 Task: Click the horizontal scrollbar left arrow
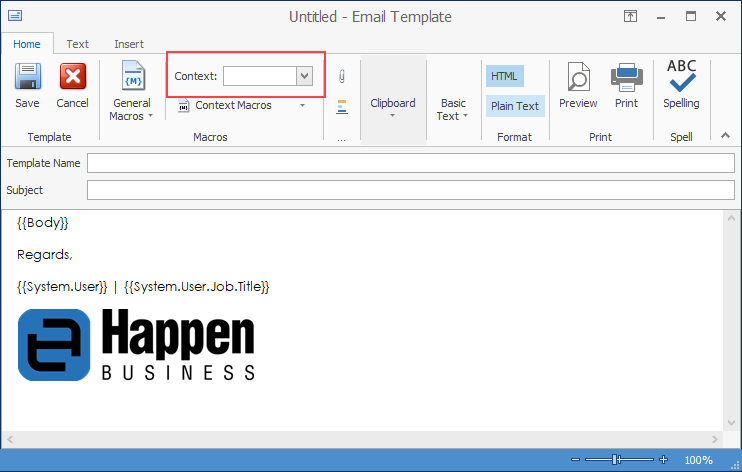coord(10,439)
